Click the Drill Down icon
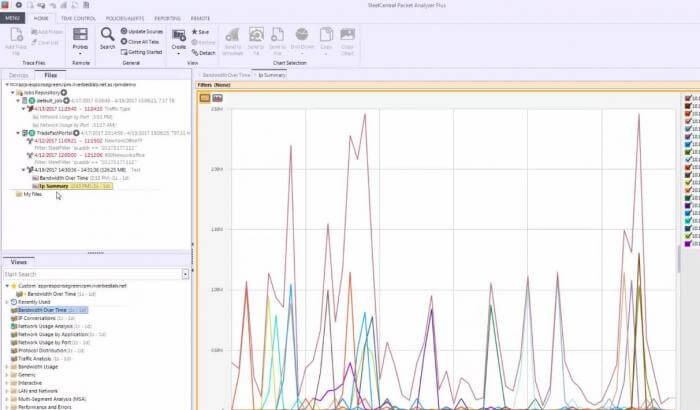 pyautogui.click(x=302, y=35)
